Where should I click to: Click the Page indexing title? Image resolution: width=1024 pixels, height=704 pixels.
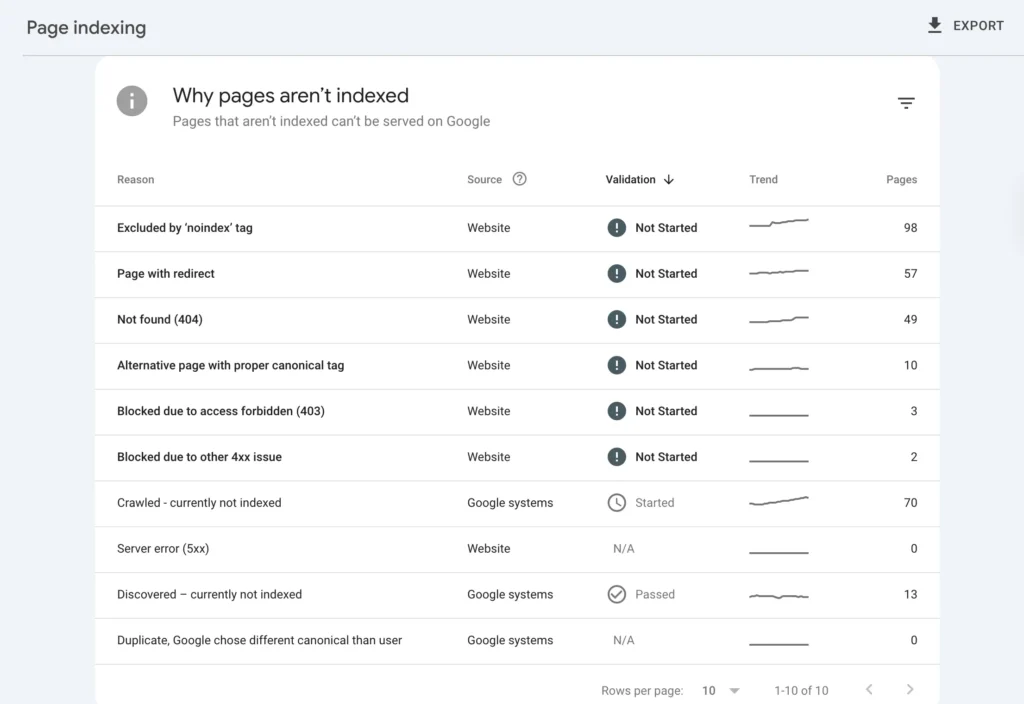pyautogui.click(x=86, y=28)
